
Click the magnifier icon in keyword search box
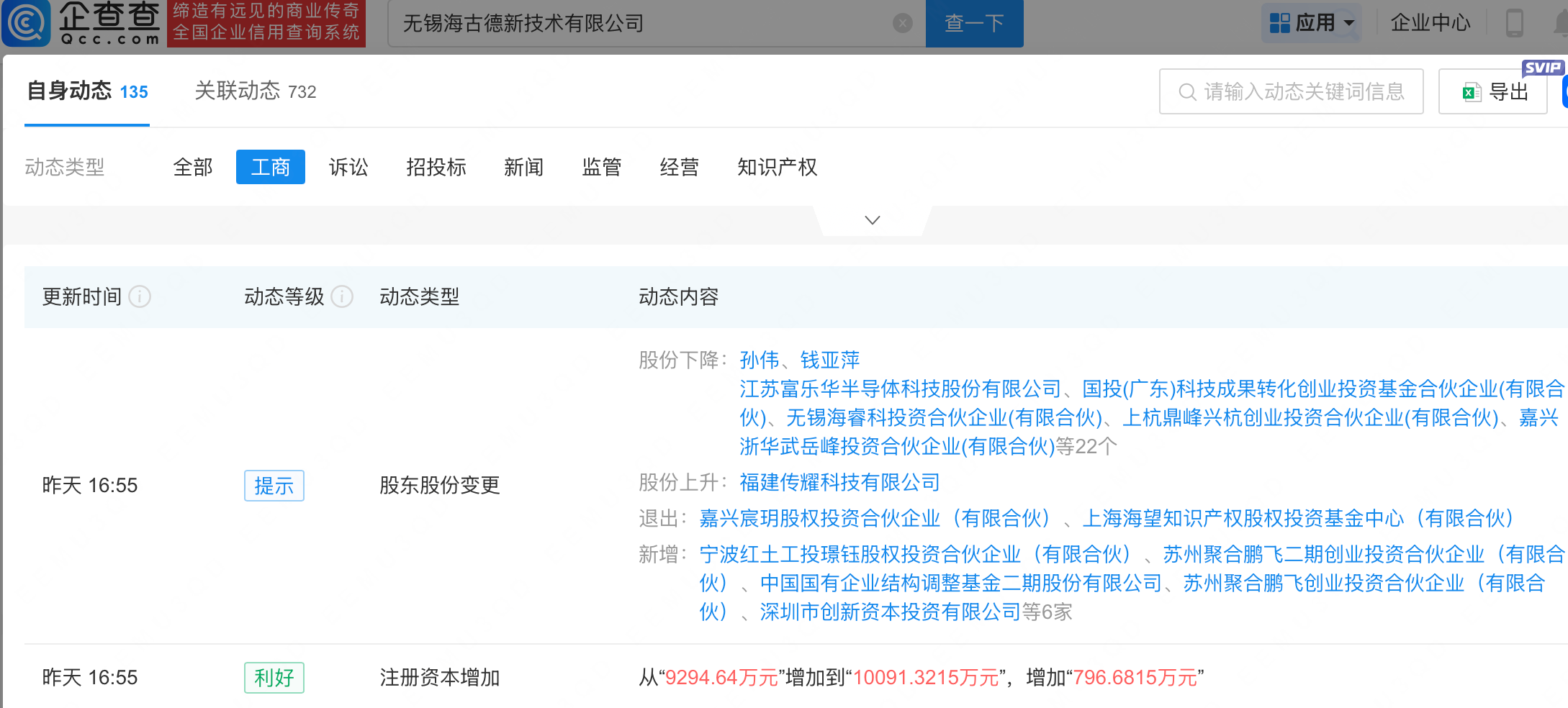coord(1186,91)
